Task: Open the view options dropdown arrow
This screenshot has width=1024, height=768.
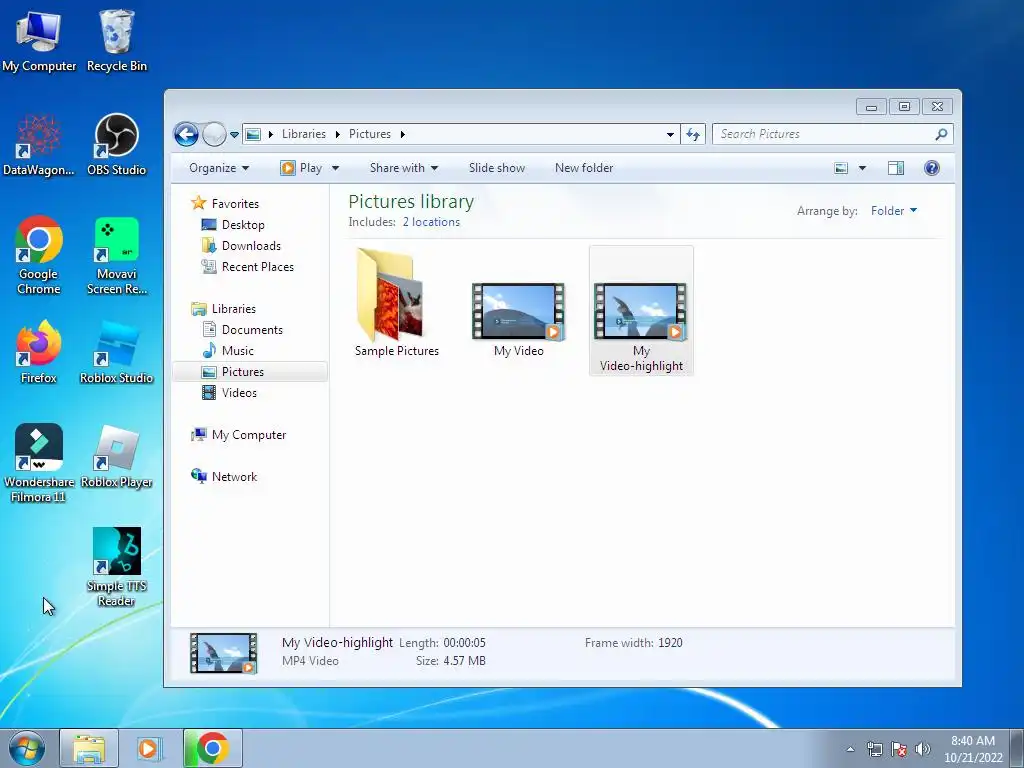Action: pos(862,168)
